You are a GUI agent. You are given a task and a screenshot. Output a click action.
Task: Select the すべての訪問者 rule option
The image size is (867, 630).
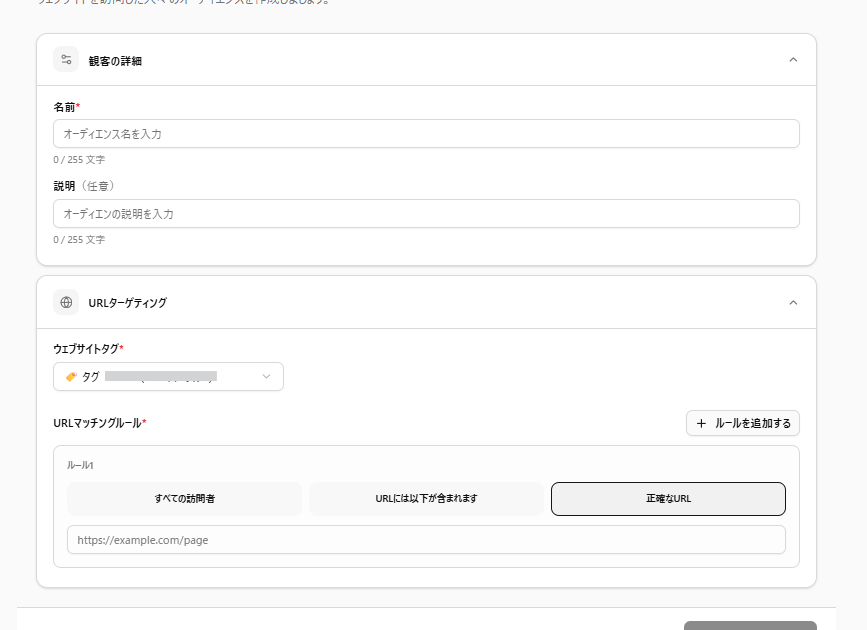pyautogui.click(x=184, y=498)
